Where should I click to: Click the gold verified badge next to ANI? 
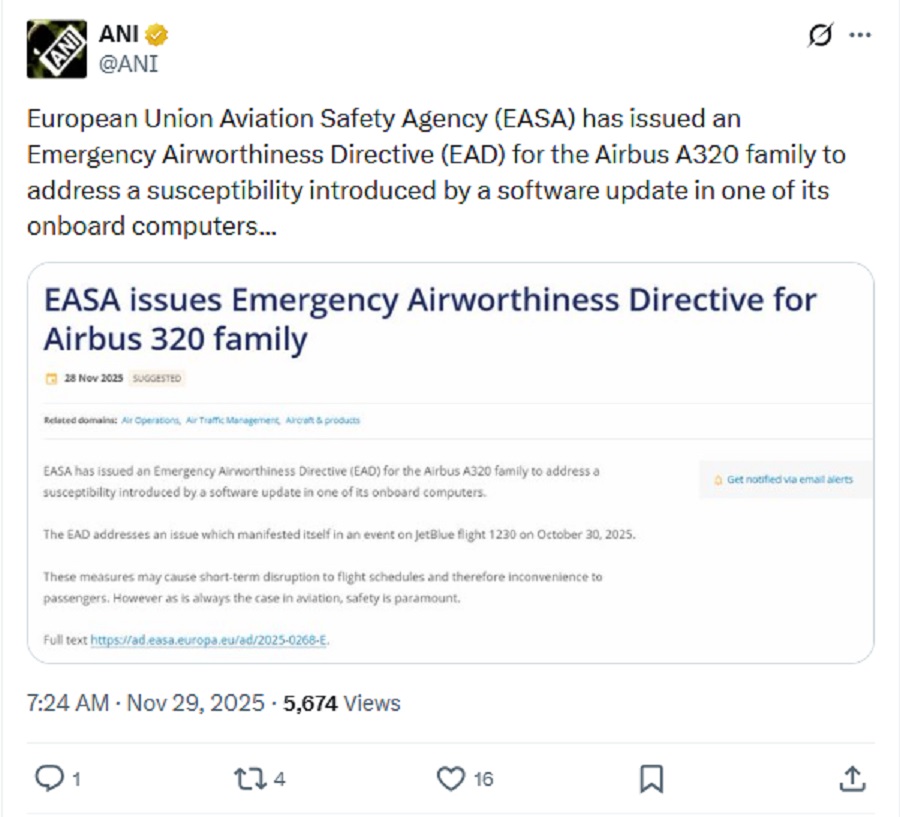(157, 36)
